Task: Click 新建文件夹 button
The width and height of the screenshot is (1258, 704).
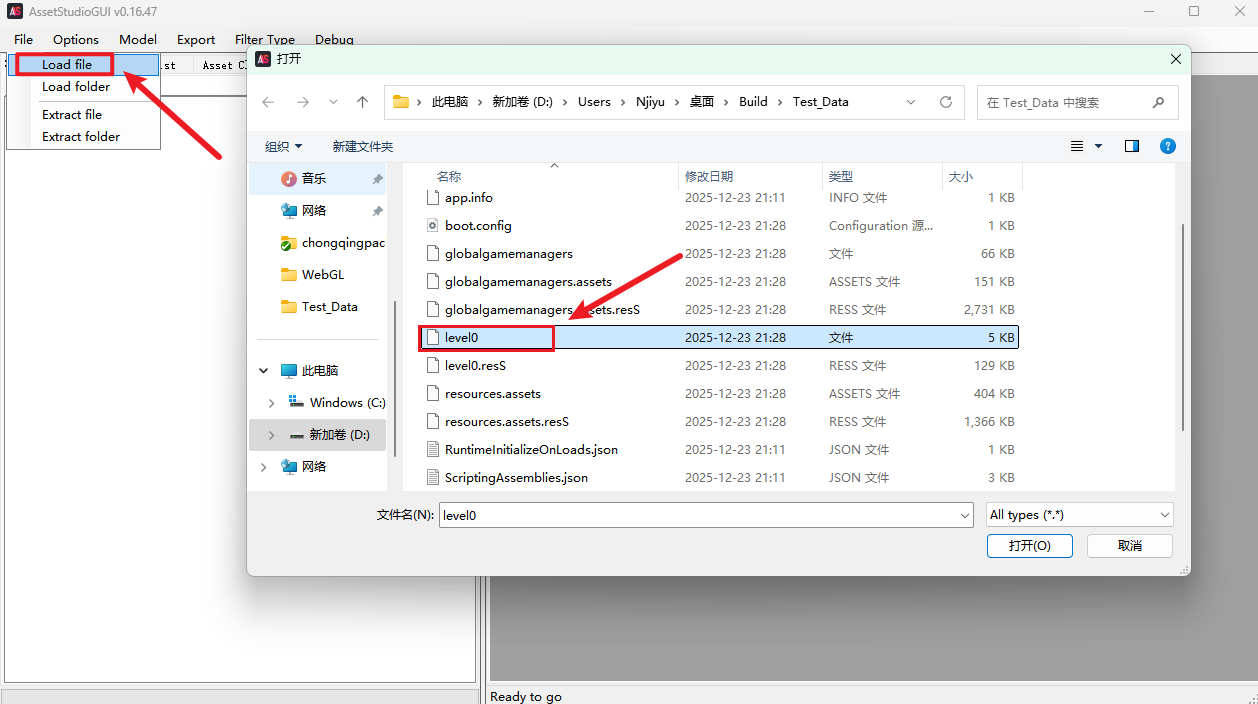Action: [x=363, y=146]
